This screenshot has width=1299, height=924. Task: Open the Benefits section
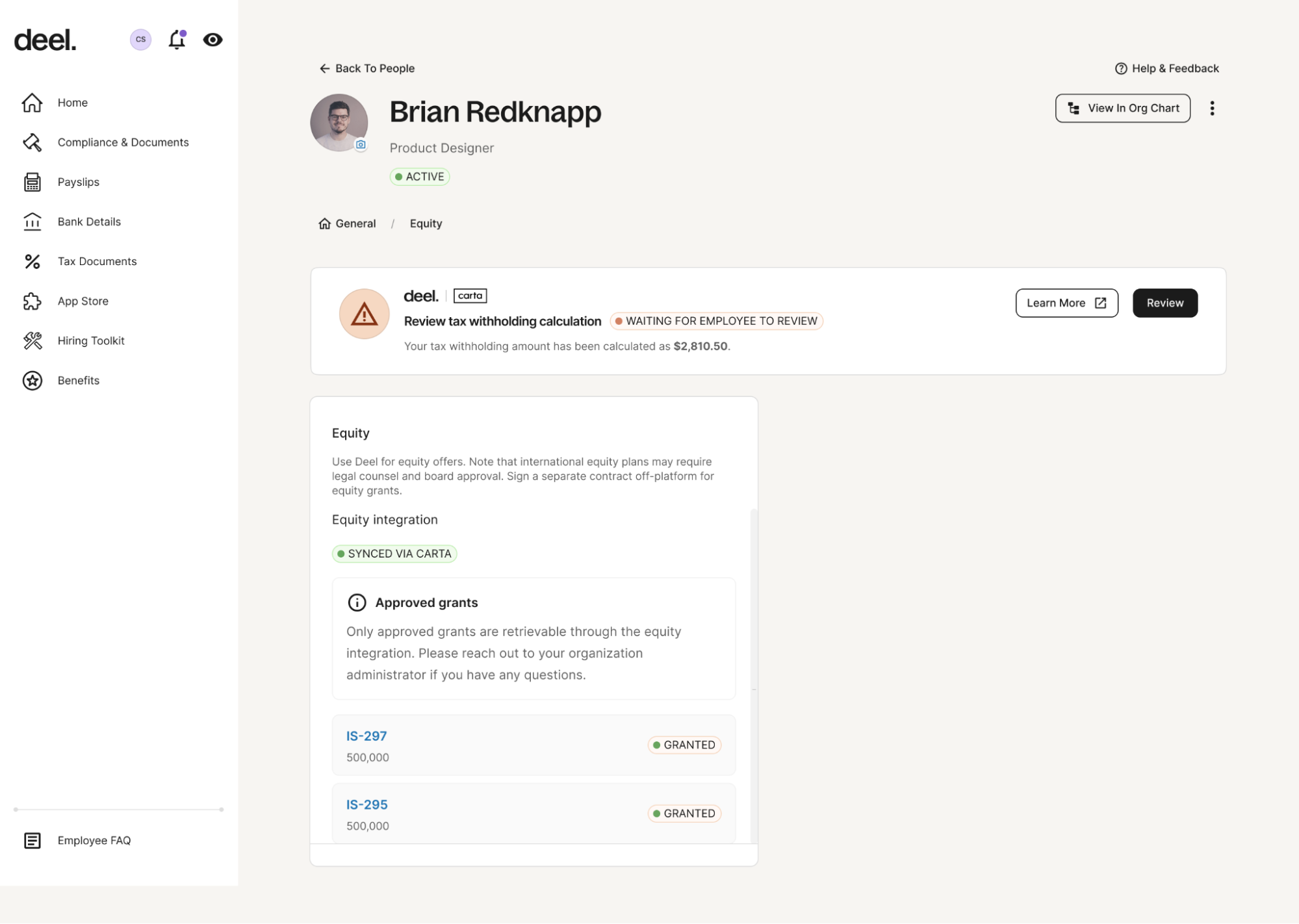[78, 380]
